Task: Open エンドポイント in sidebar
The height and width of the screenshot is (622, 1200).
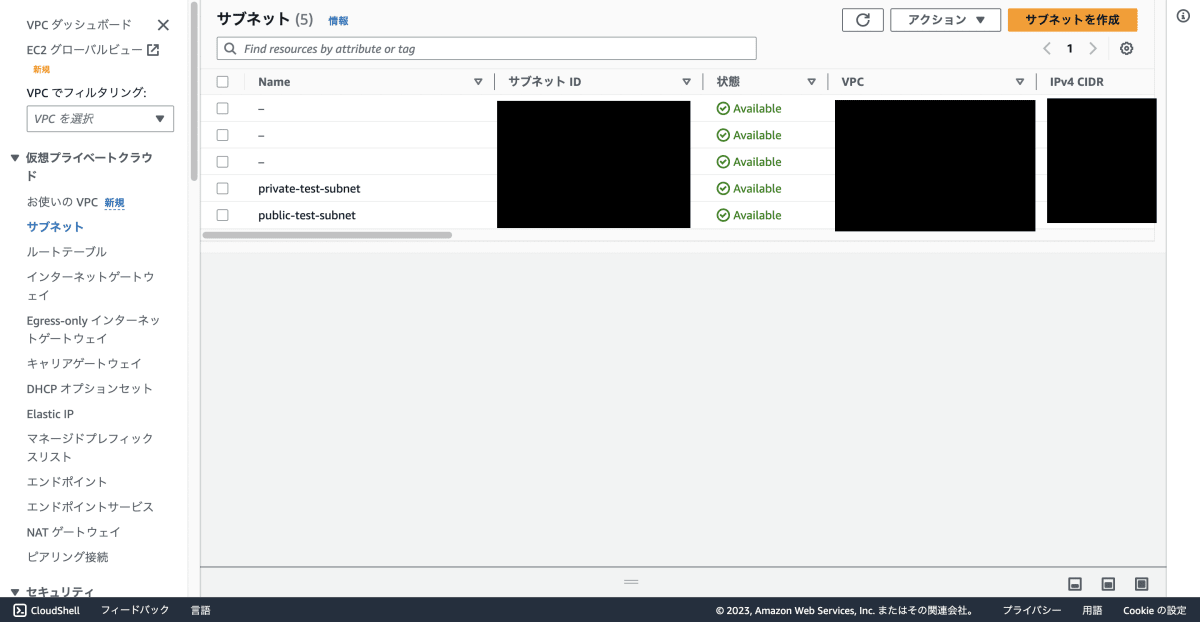Action: (67, 482)
